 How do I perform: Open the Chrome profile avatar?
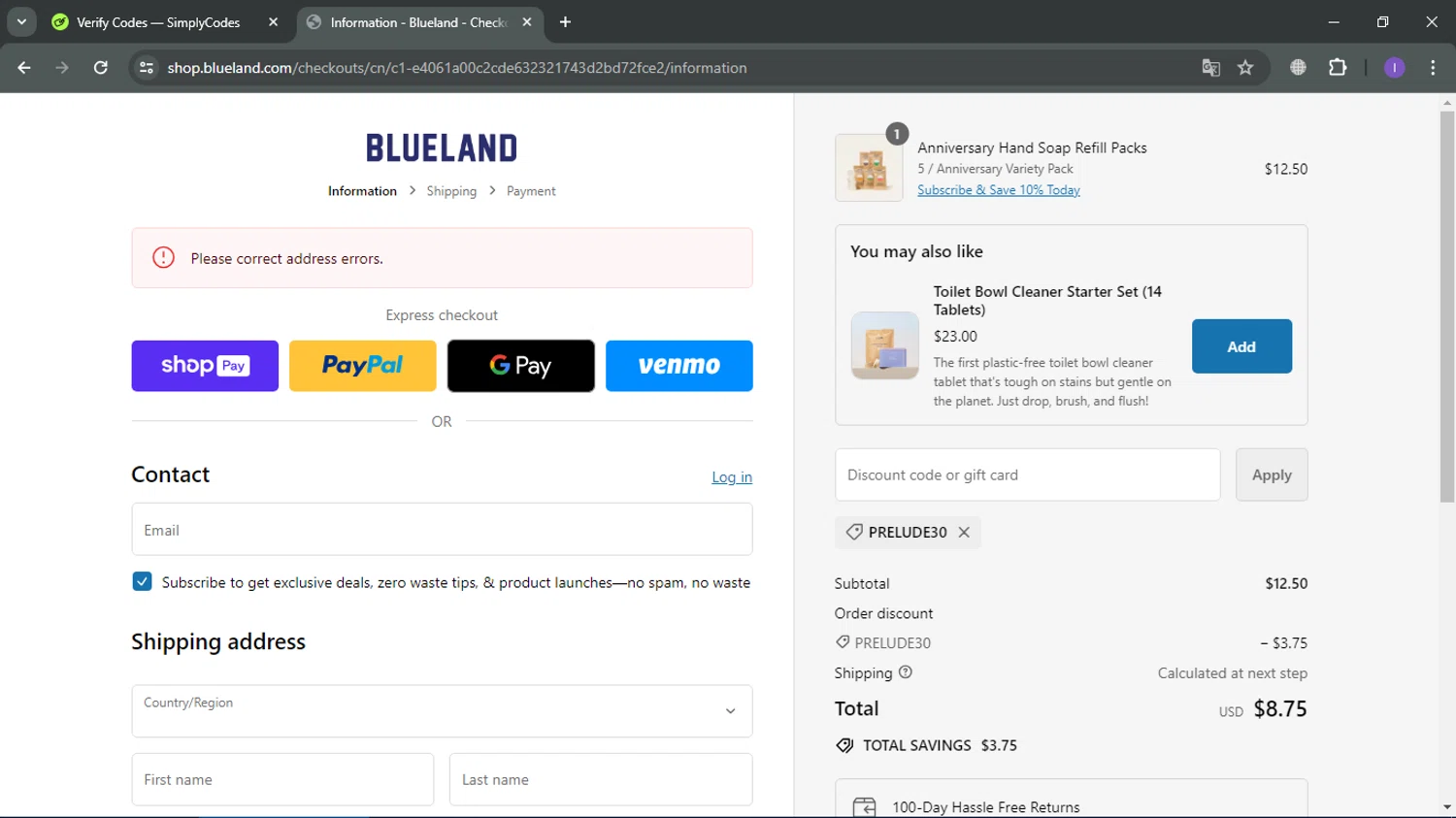click(x=1394, y=68)
